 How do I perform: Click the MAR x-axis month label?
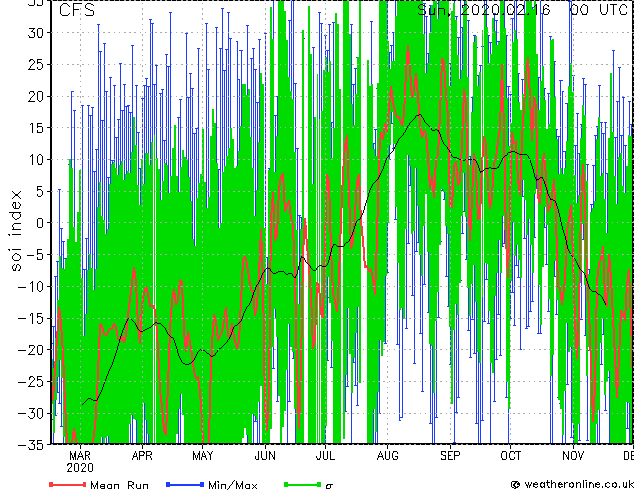tap(80, 456)
